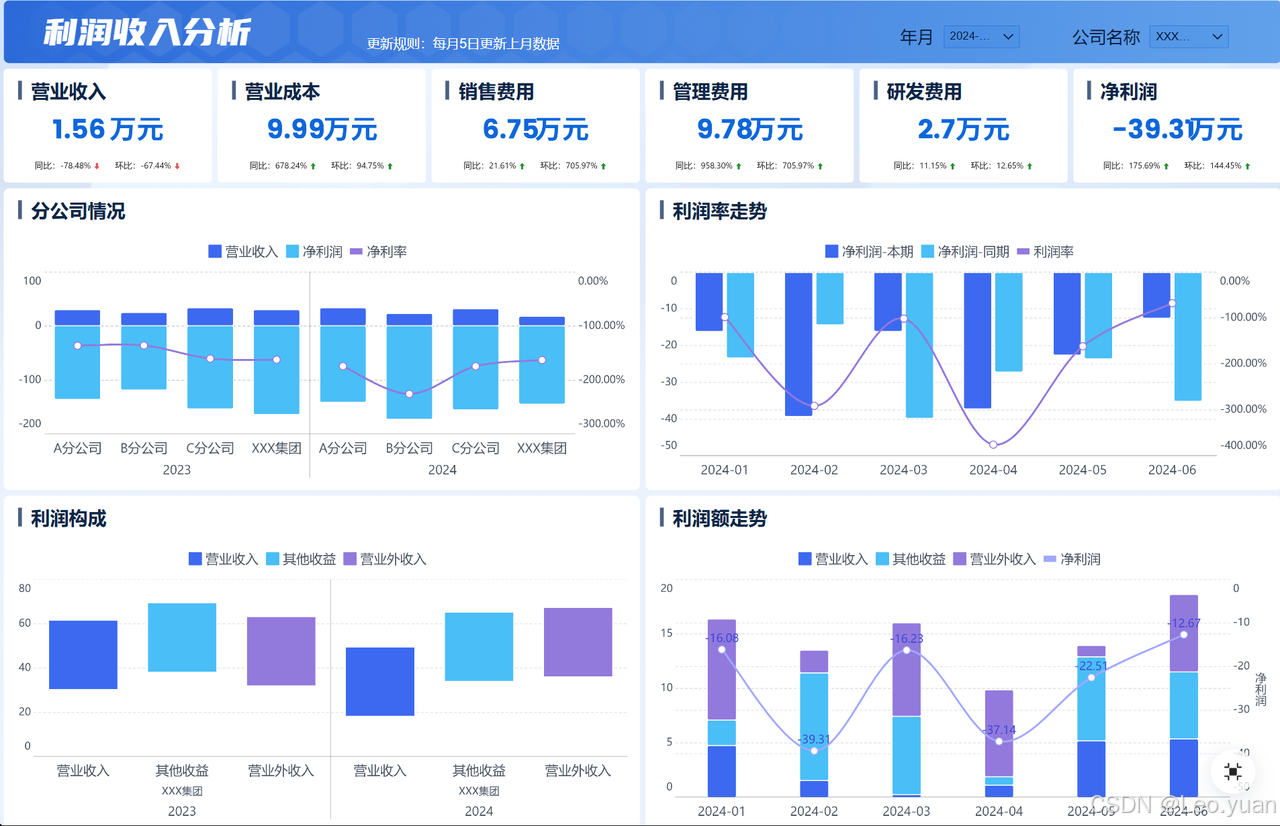Click the -39.31 data point for 2024-02
This screenshot has width=1280, height=826.
click(814, 751)
